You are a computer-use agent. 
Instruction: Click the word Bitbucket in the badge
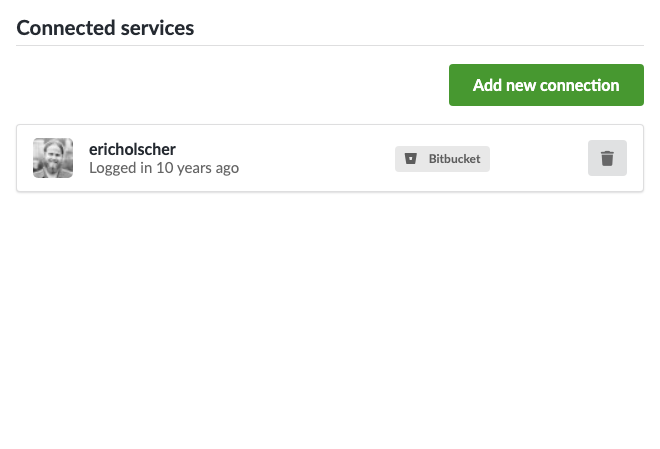pos(454,159)
